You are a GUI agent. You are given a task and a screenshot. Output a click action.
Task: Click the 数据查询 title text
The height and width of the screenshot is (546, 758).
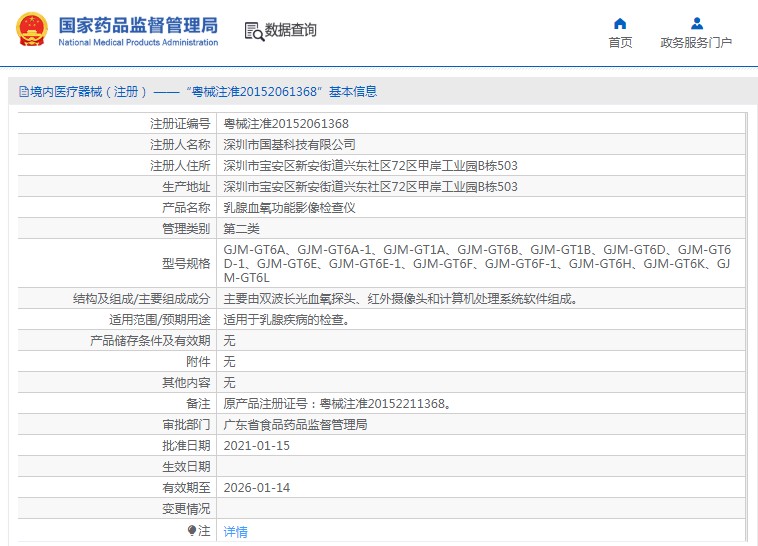[291, 30]
